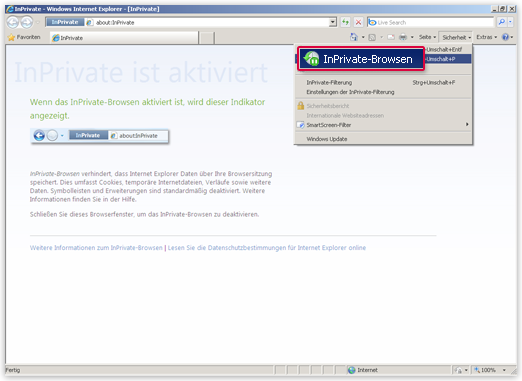Close the Sicherheit menu button
Image resolution: width=522 pixels, height=381 pixels.
[x=456, y=37]
